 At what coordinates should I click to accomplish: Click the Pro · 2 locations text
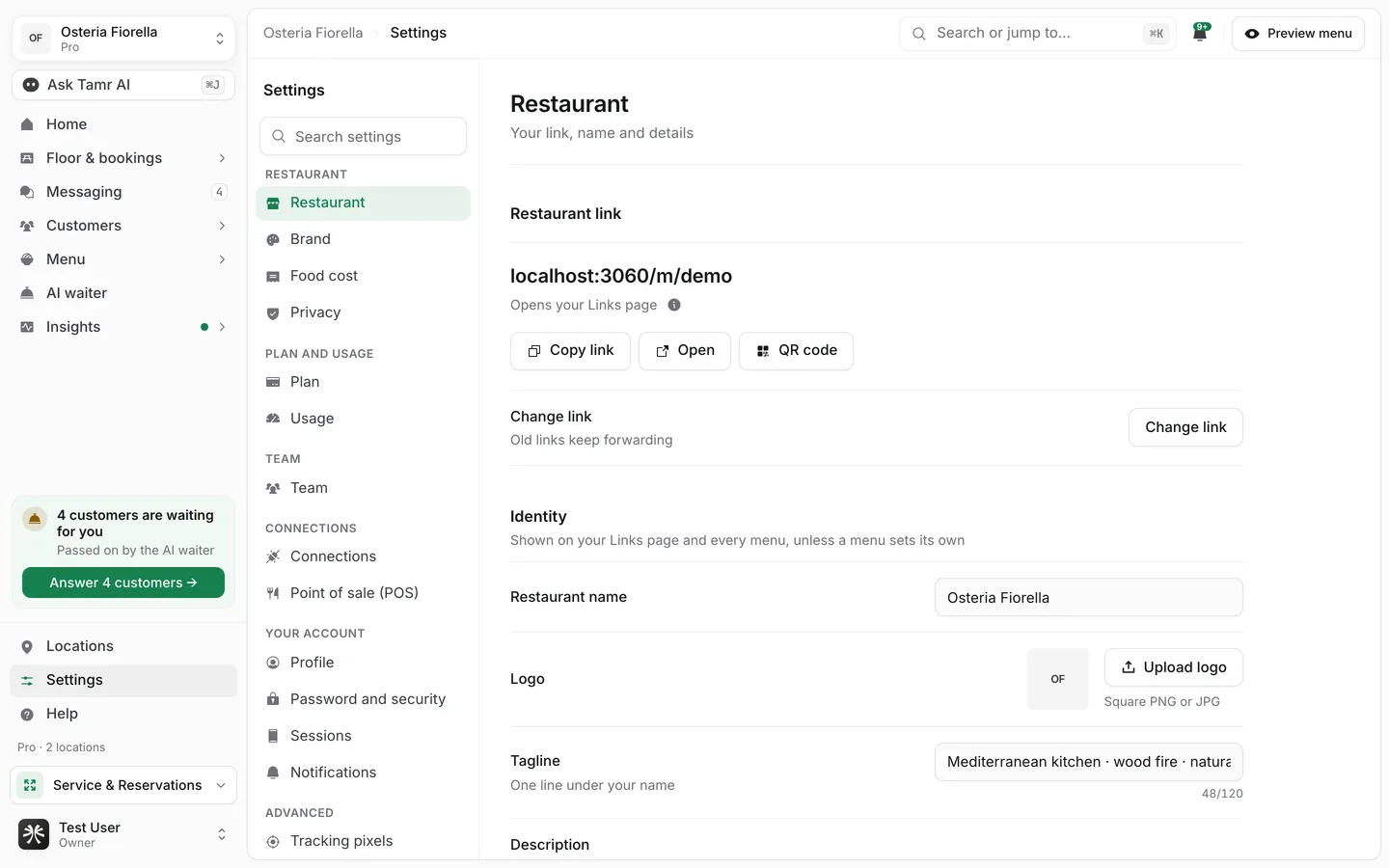[62, 747]
